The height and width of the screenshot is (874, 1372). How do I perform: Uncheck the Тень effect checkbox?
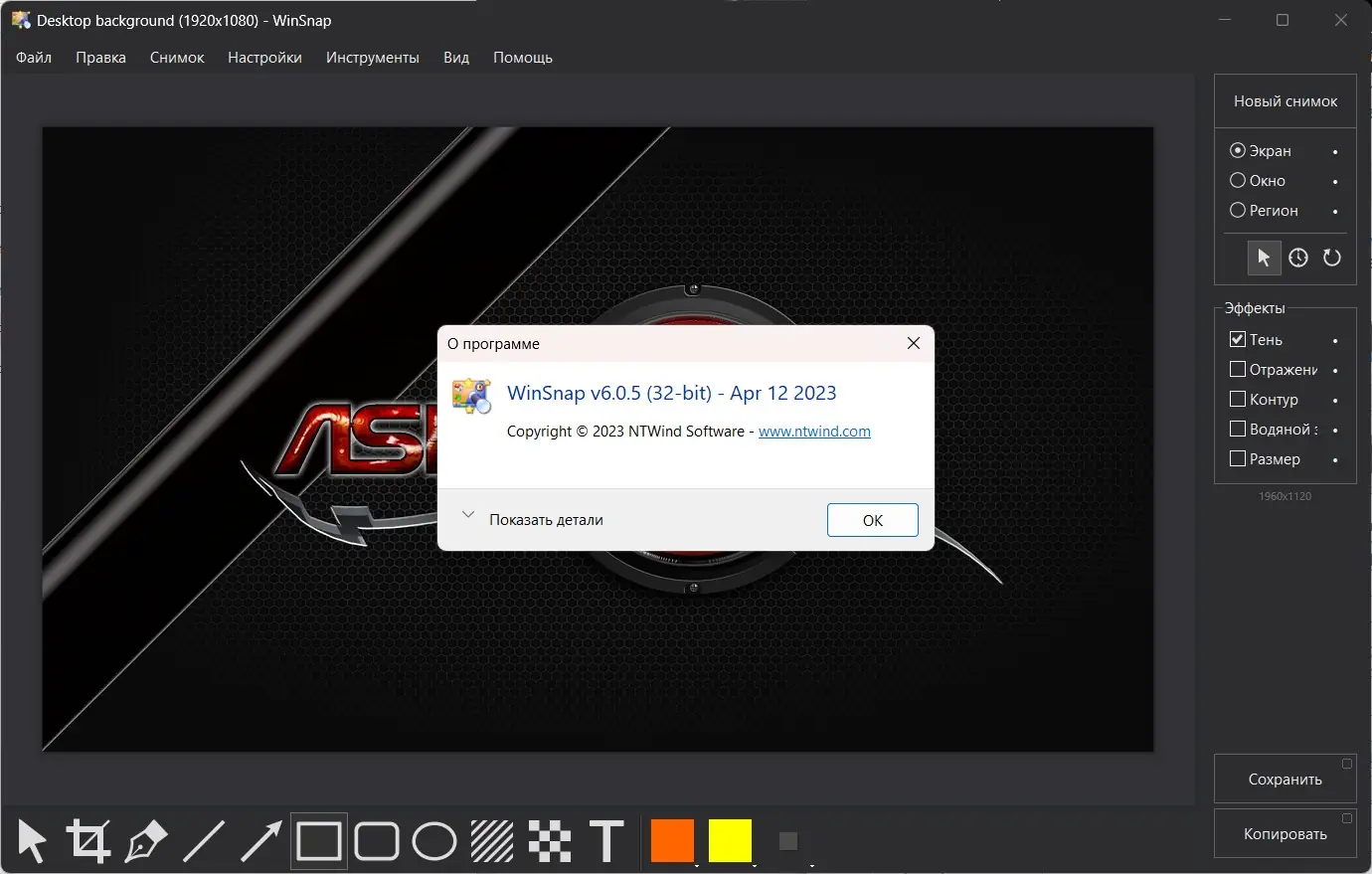[x=1238, y=339]
